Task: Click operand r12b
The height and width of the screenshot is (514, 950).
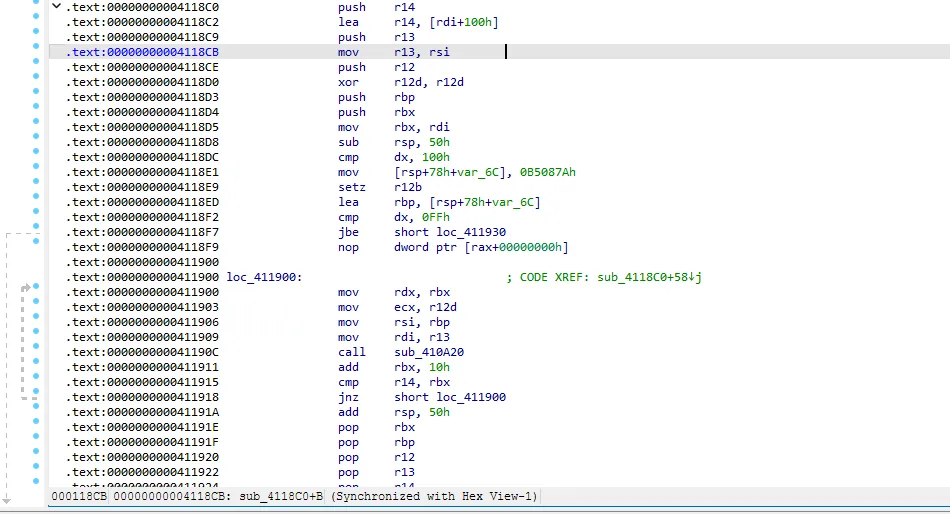Action: (408, 187)
